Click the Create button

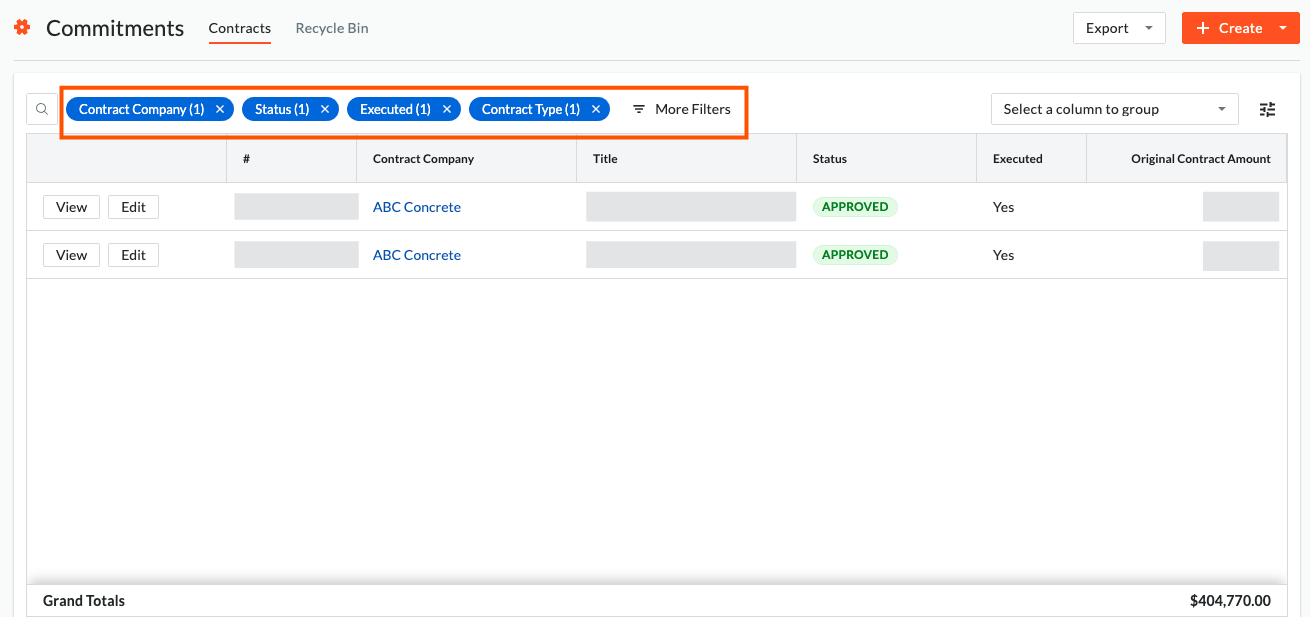(1234, 27)
